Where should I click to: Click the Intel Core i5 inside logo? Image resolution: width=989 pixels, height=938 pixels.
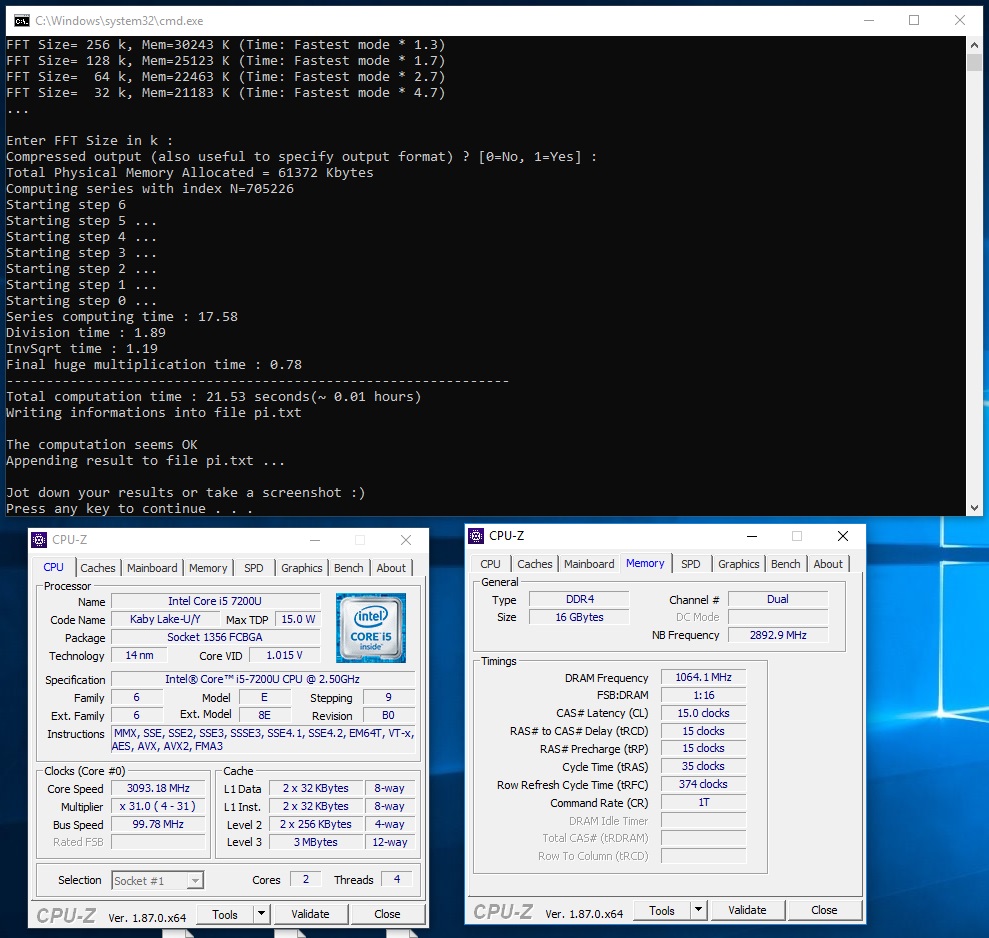tap(371, 628)
